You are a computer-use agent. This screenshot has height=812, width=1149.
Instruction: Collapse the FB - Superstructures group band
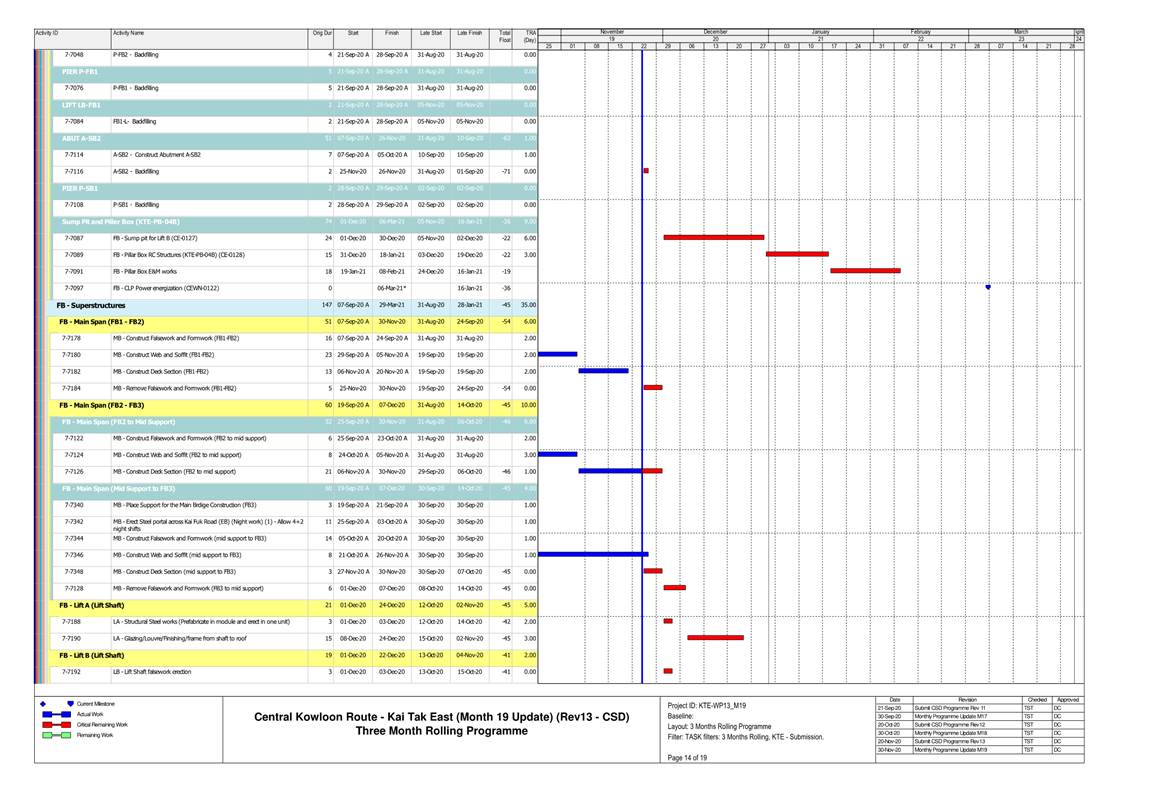(x=92, y=305)
